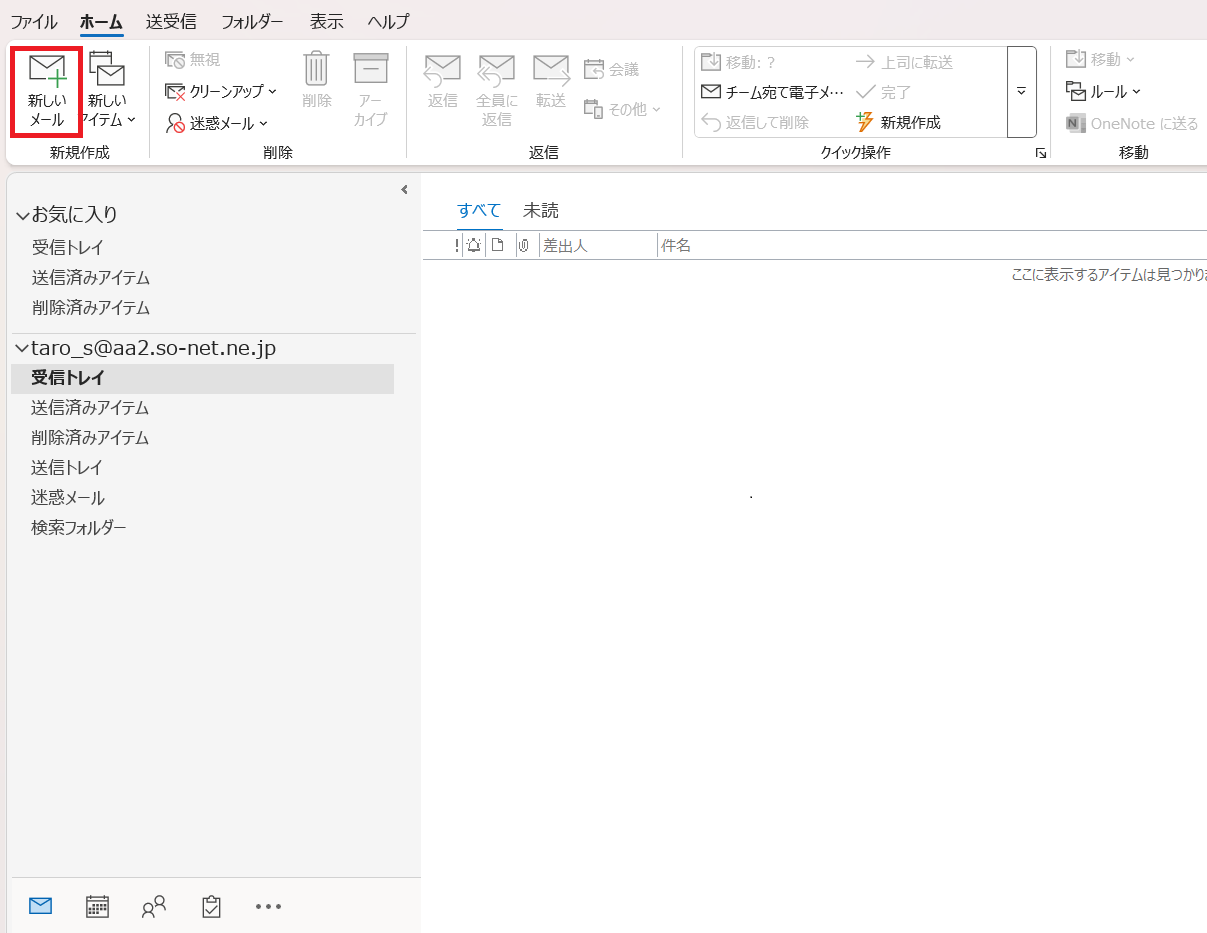This screenshot has height=933, width=1207.
Task: Collapse the folder pane with arrow
Action: click(x=404, y=190)
